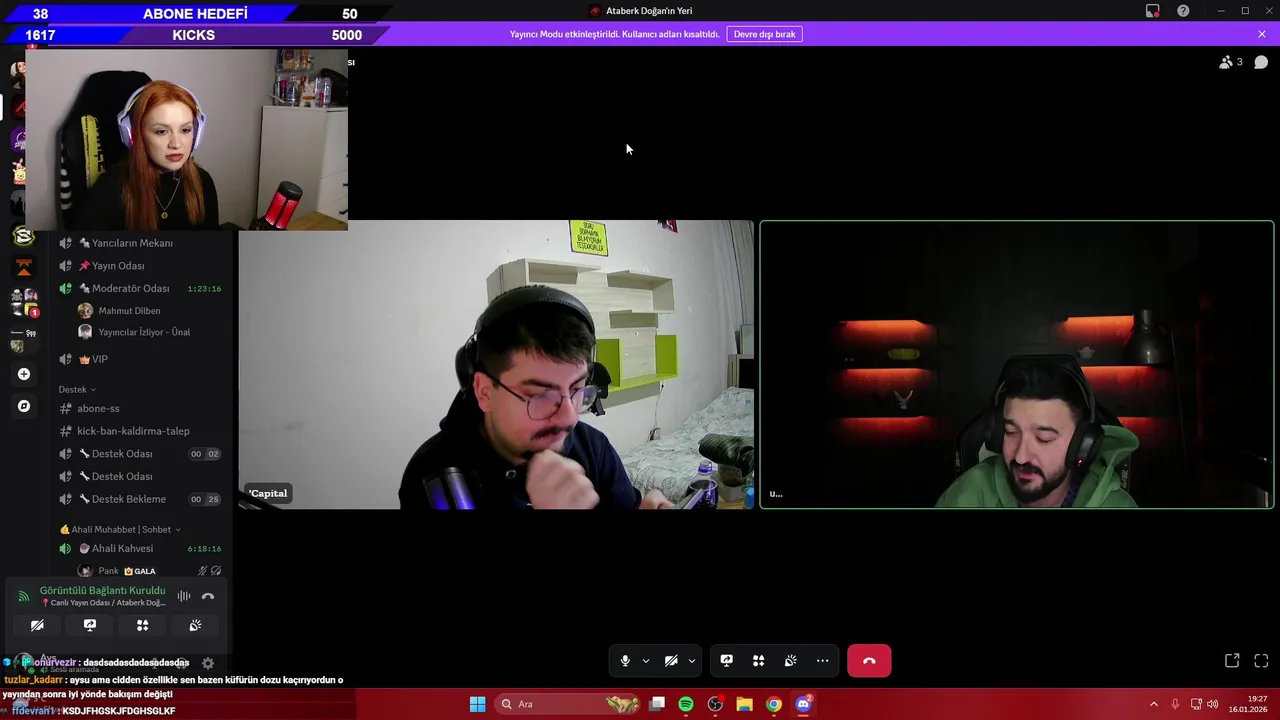Share screen from the voice status panel
The height and width of the screenshot is (720, 1280).
[90, 625]
